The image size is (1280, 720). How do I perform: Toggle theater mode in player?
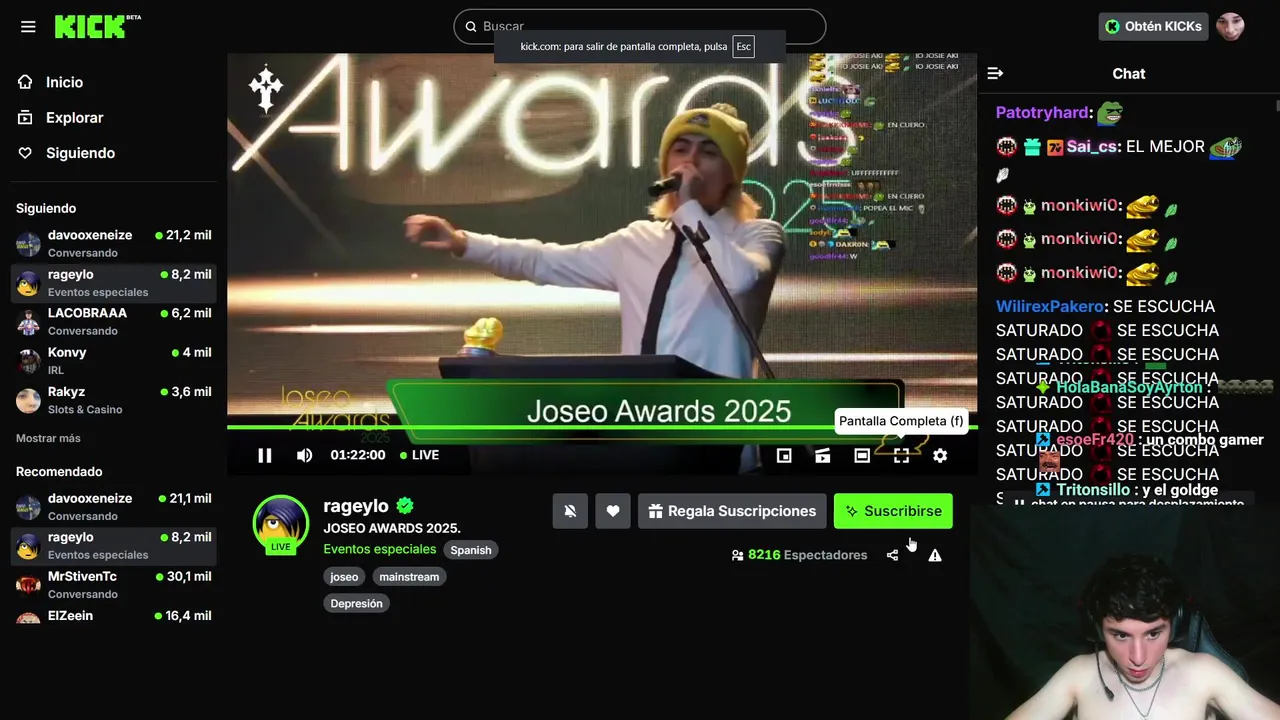pos(861,455)
